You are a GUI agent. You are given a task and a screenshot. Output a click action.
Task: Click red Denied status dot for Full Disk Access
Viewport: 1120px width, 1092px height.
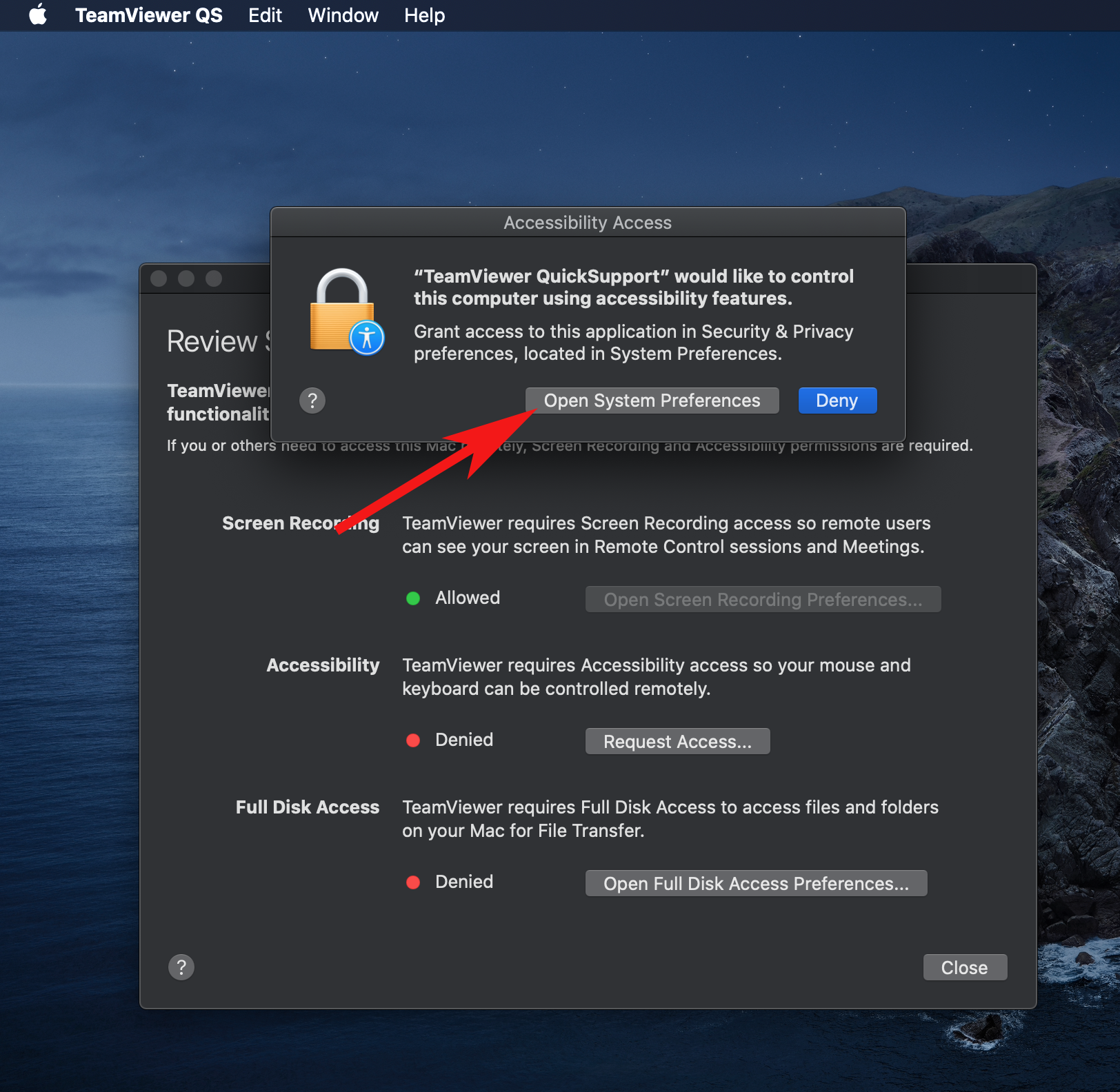click(413, 882)
